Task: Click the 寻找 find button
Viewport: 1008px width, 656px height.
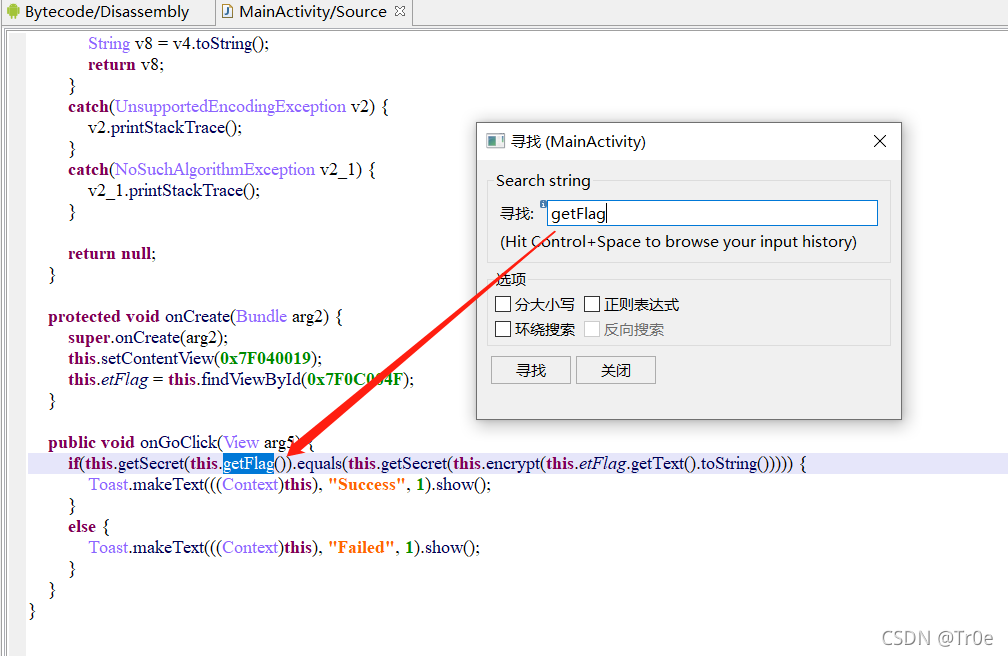Action: coord(531,370)
